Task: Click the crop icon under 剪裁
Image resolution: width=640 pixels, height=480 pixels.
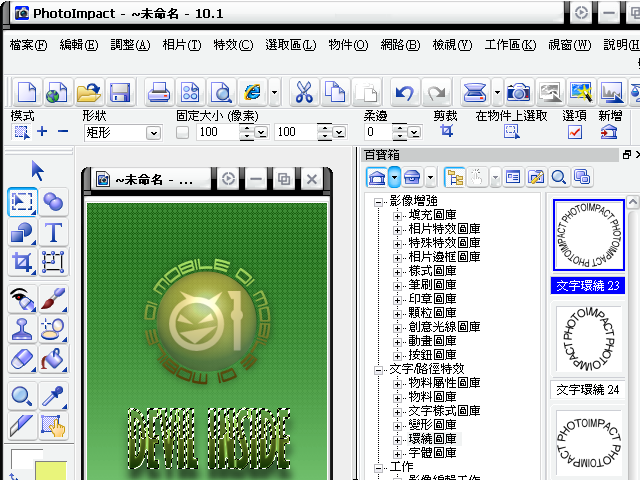Action: pyautogui.click(x=447, y=131)
